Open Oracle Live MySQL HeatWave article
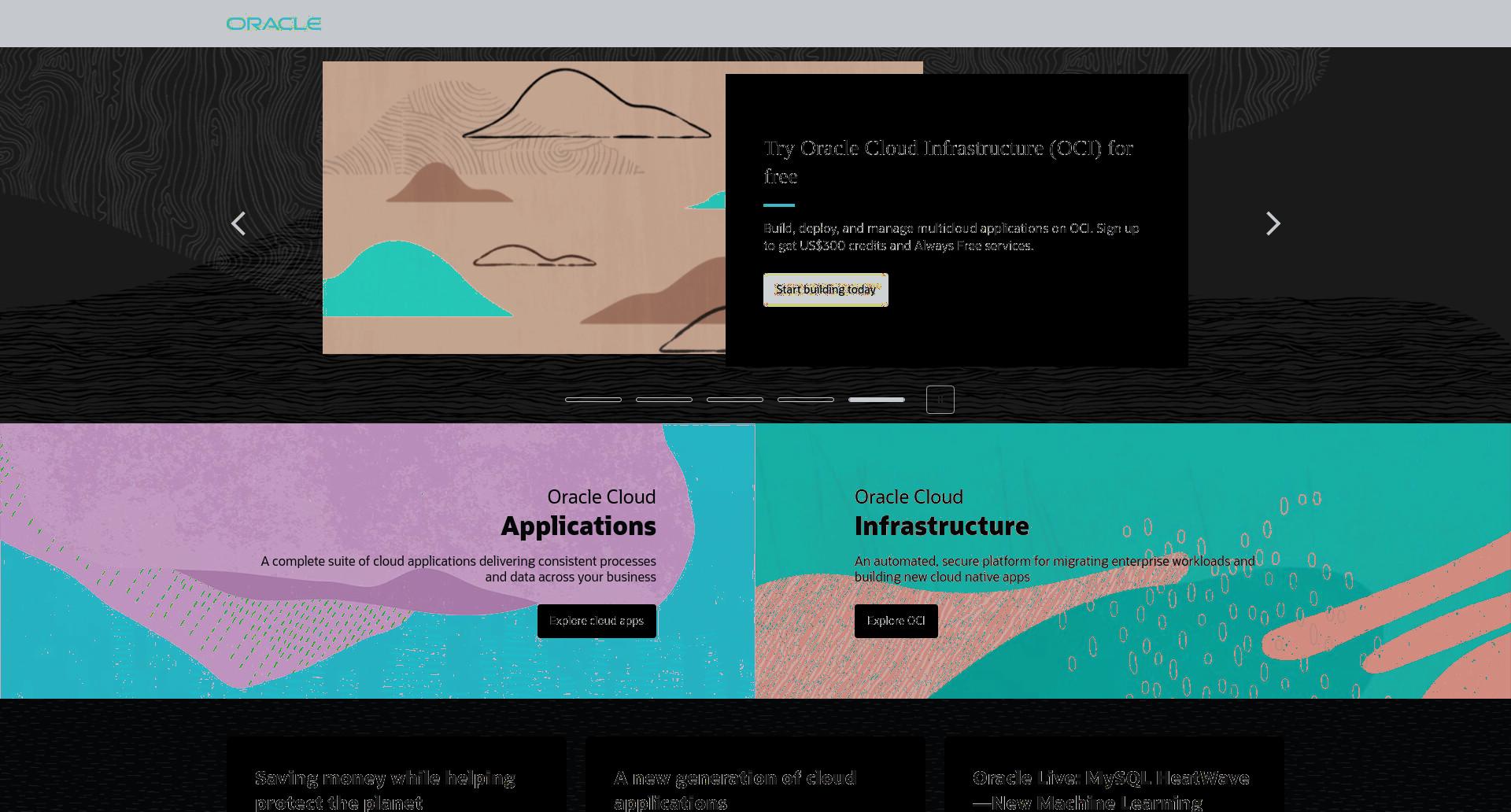The image size is (1511, 812). (x=1111, y=790)
